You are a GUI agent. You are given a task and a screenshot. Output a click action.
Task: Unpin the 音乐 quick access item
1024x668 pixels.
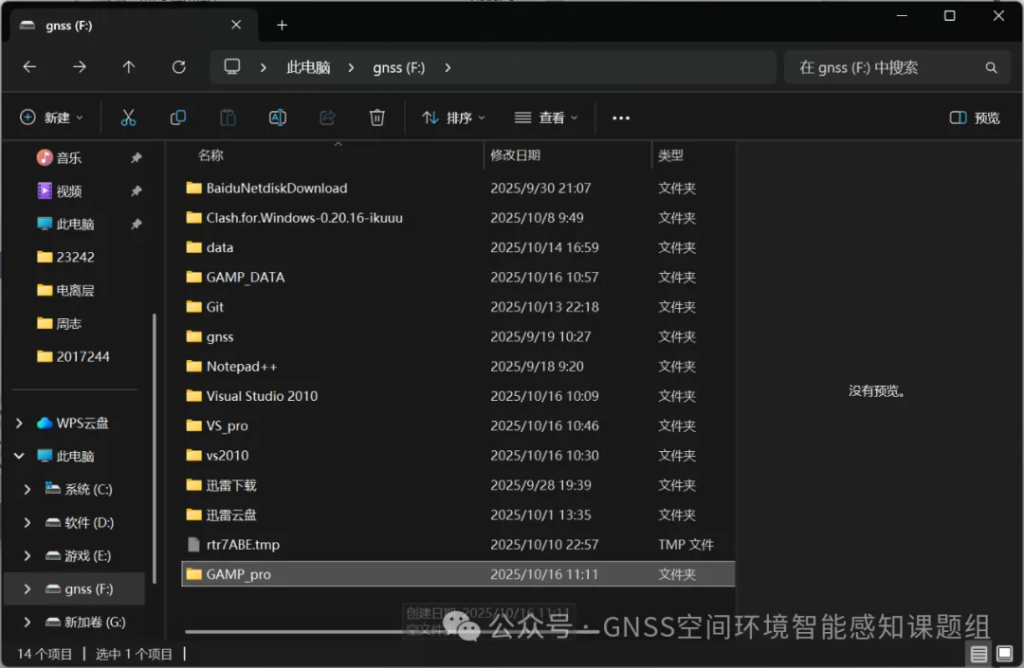point(136,158)
